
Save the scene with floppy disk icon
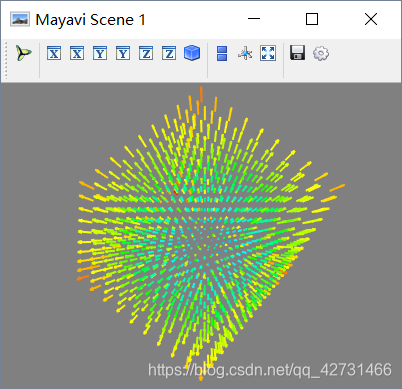click(x=297, y=53)
